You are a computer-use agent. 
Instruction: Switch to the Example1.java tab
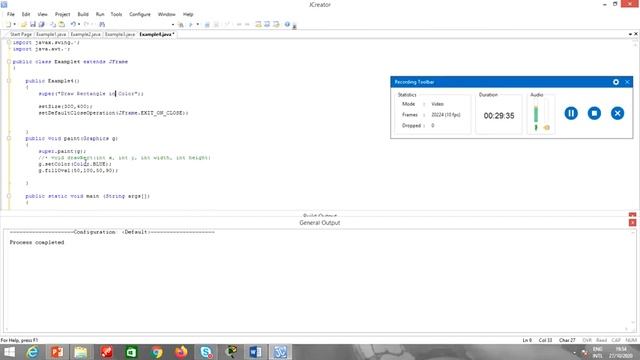[x=51, y=34]
